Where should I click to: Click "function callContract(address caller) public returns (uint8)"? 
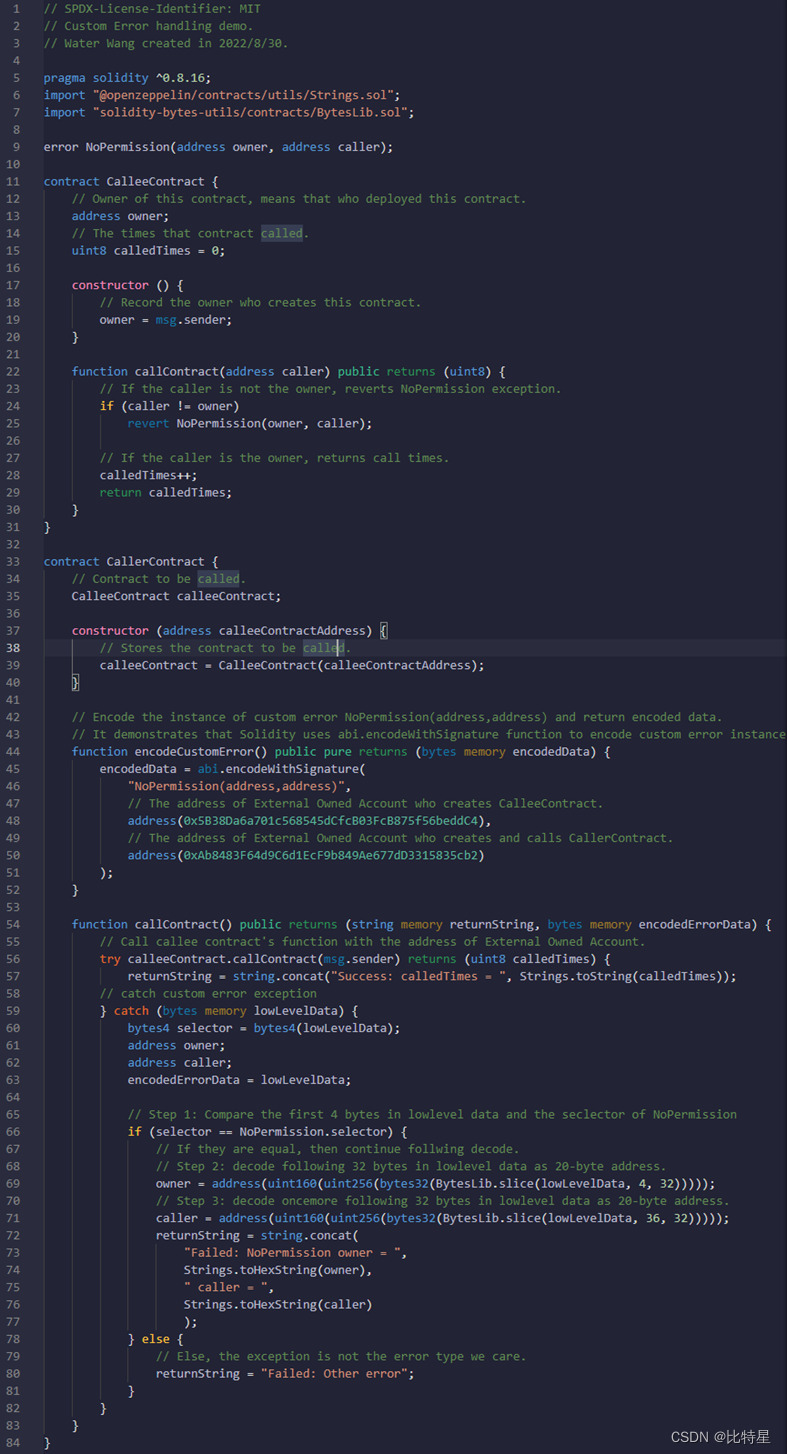[x=281, y=372]
